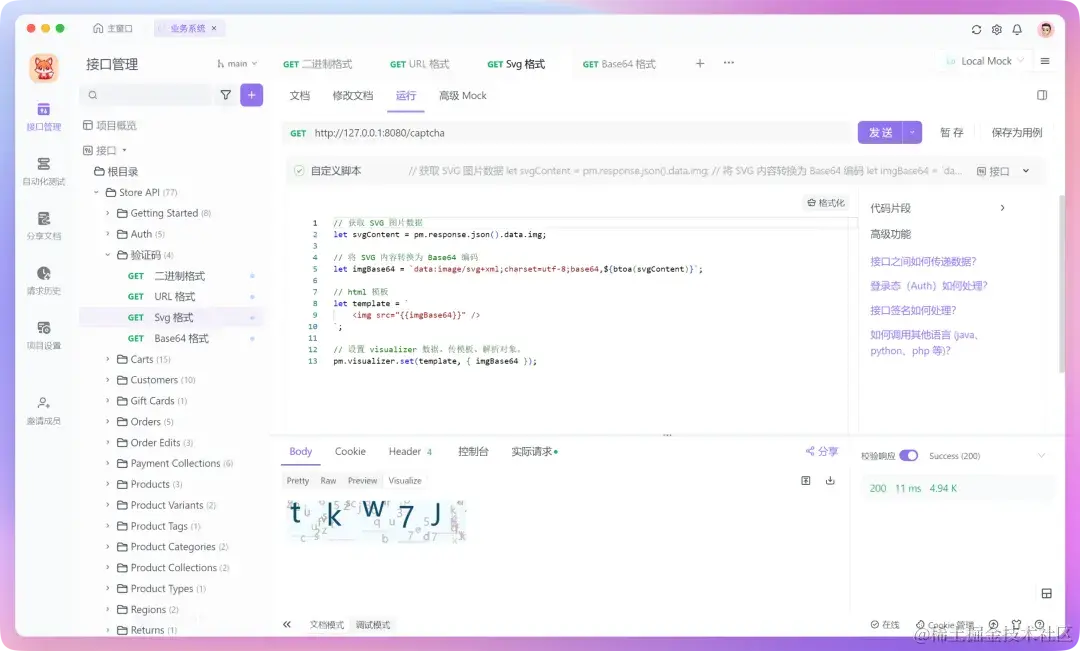Open the main branch dropdown

(236, 62)
